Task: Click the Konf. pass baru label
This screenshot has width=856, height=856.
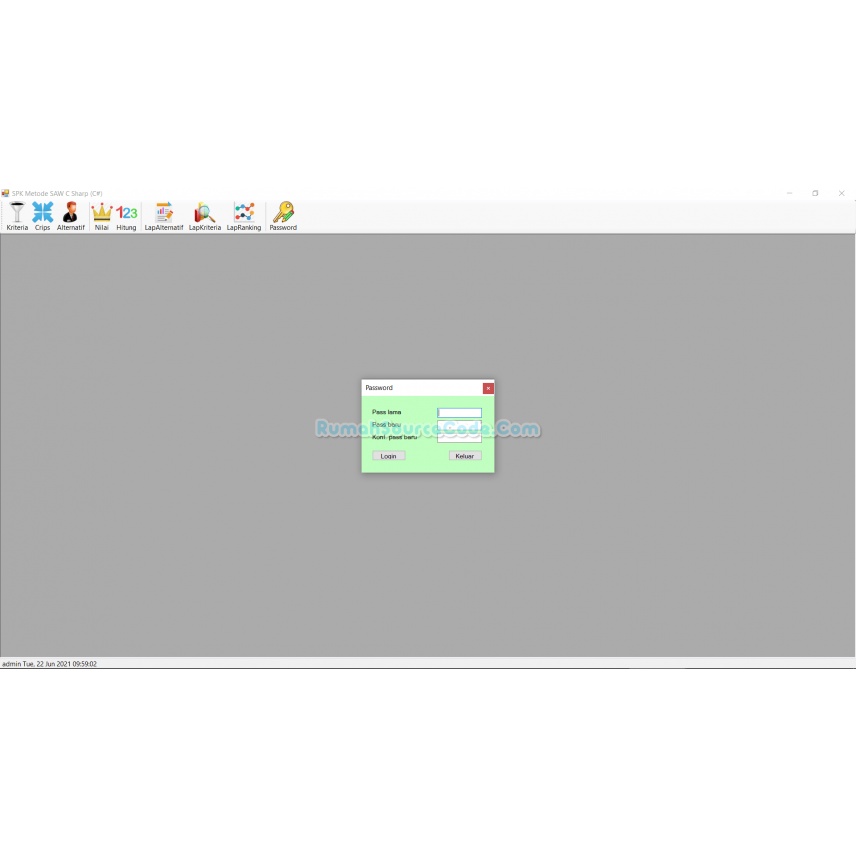Action: click(x=394, y=437)
